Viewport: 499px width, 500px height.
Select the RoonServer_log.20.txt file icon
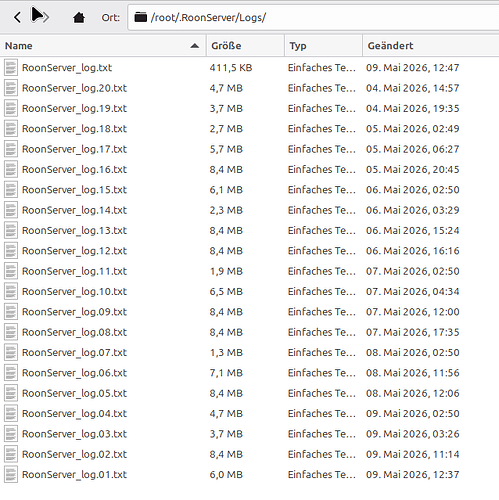pos(11,88)
